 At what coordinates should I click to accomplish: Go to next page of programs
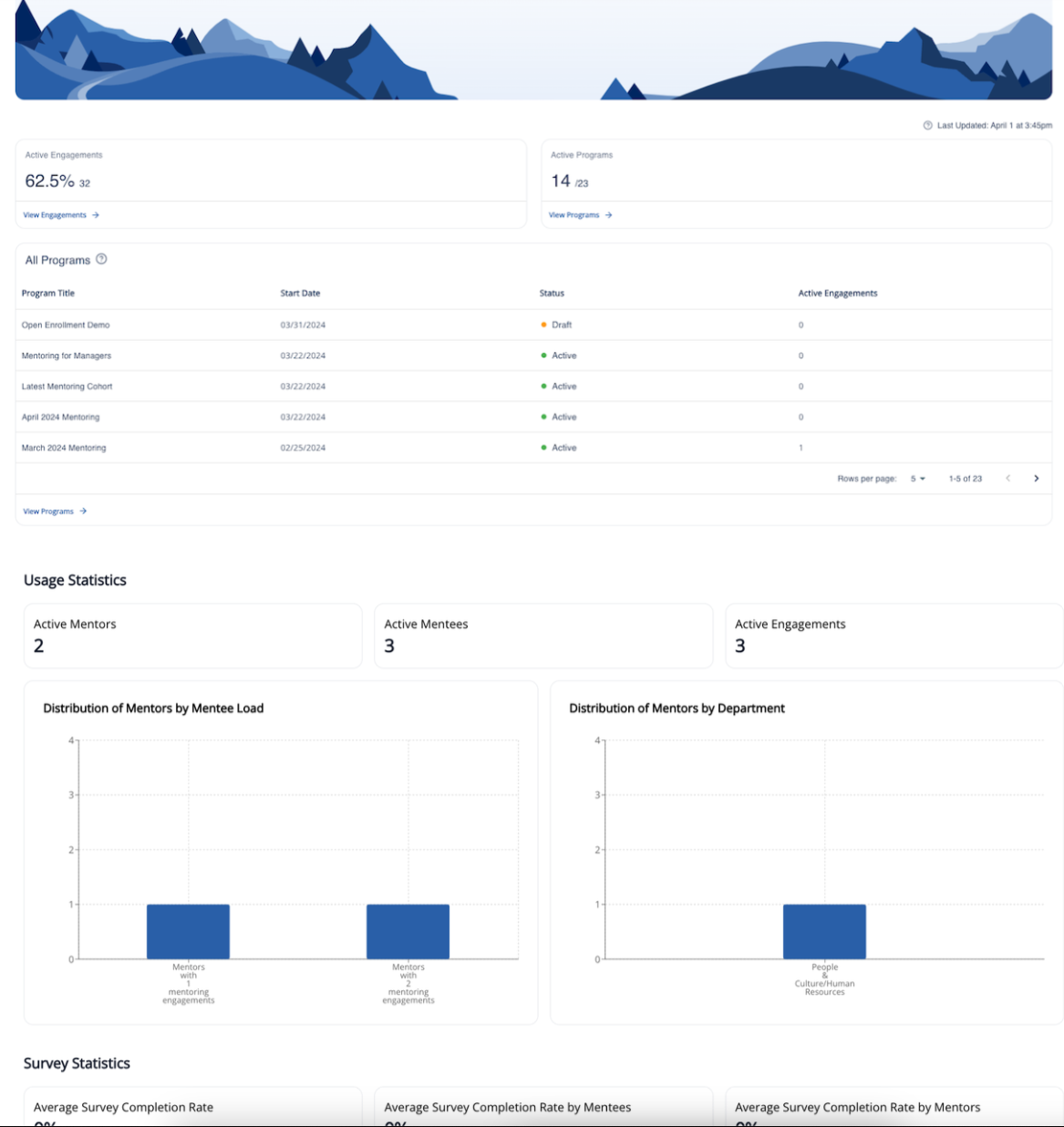pyautogui.click(x=1036, y=479)
